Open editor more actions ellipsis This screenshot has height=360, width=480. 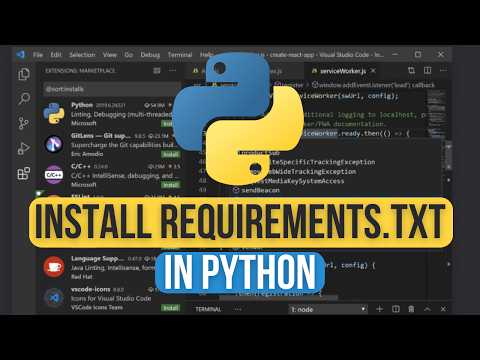point(443,70)
